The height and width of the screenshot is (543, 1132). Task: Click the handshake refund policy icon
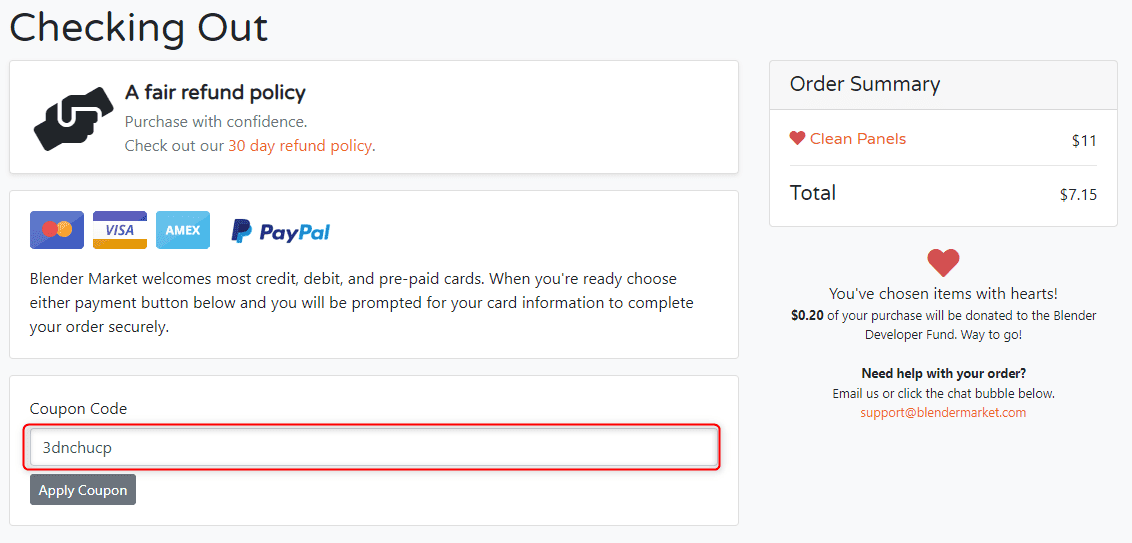click(73, 118)
